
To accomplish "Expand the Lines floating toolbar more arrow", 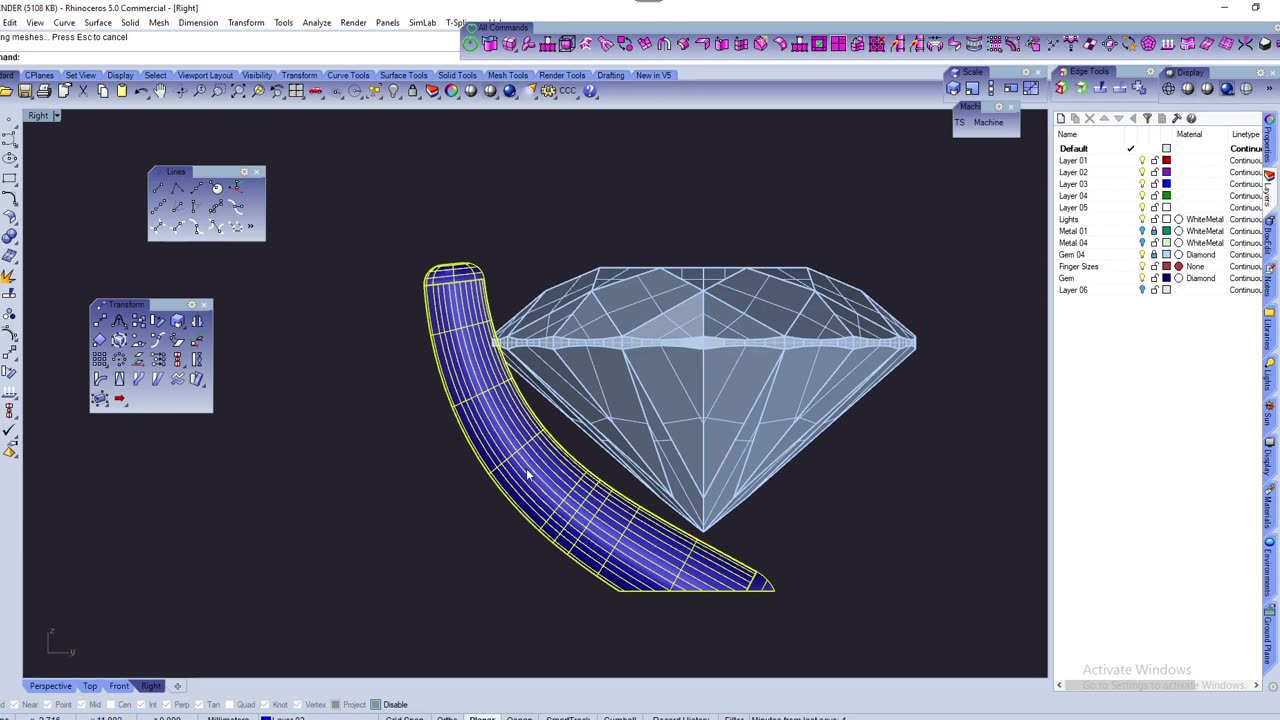I will click(250, 227).
